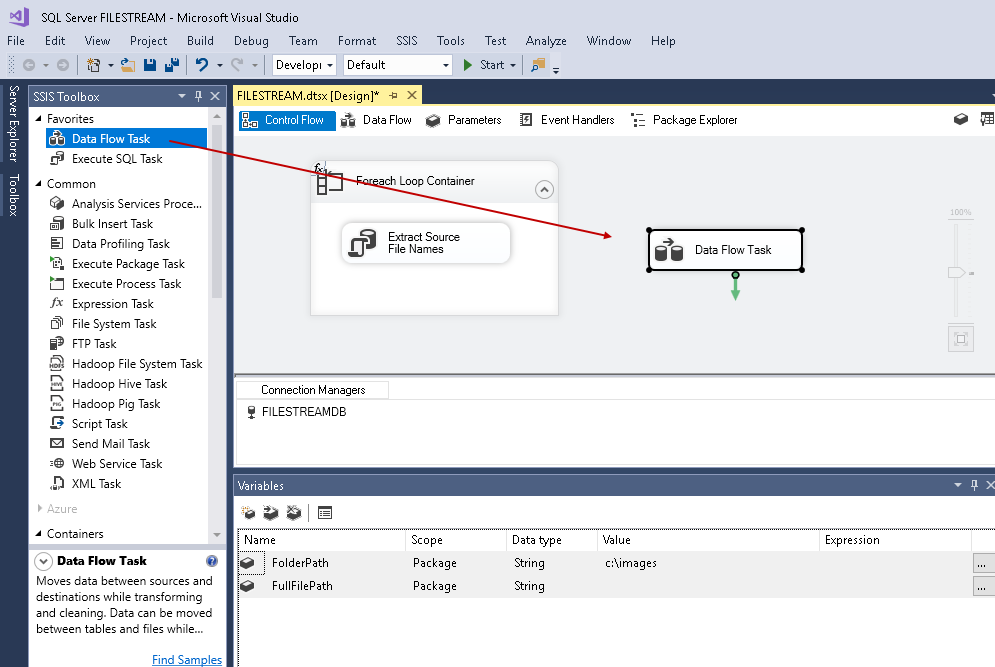The image size is (995, 667).
Task: Switch to the Data Flow tab
Action: click(376, 120)
